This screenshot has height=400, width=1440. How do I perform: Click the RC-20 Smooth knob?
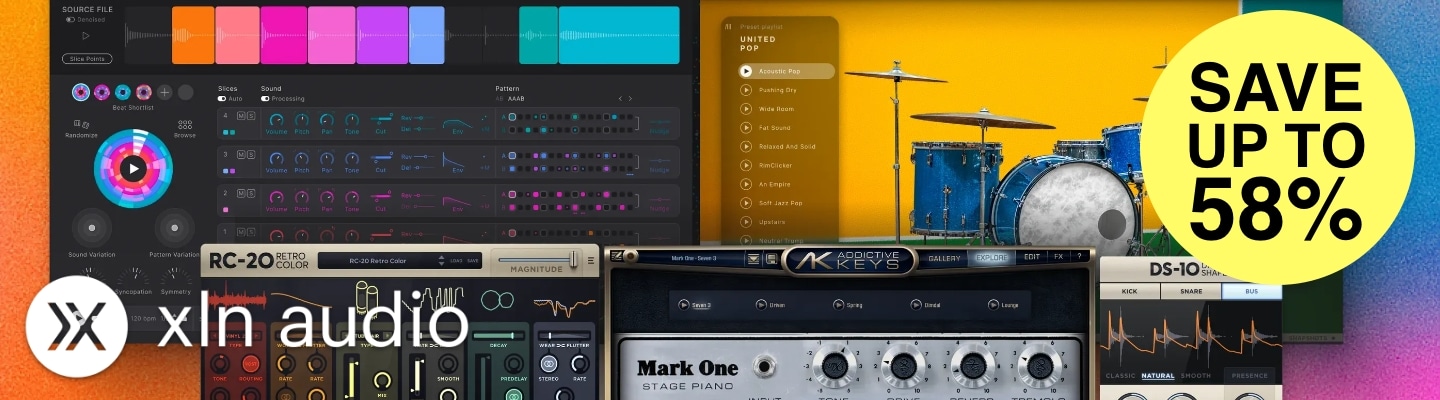(x=449, y=364)
